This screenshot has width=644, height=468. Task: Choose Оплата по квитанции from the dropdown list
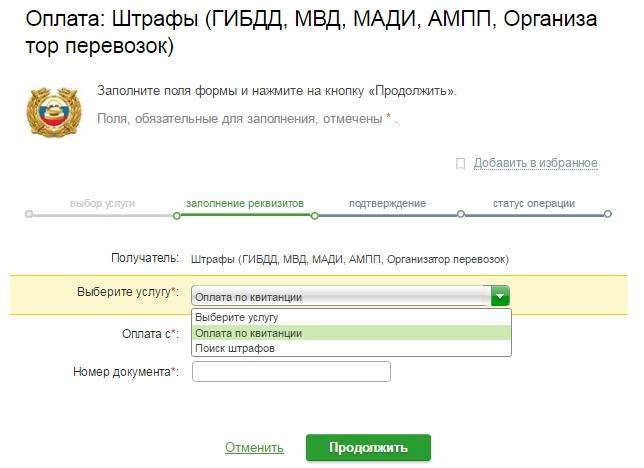351,333
